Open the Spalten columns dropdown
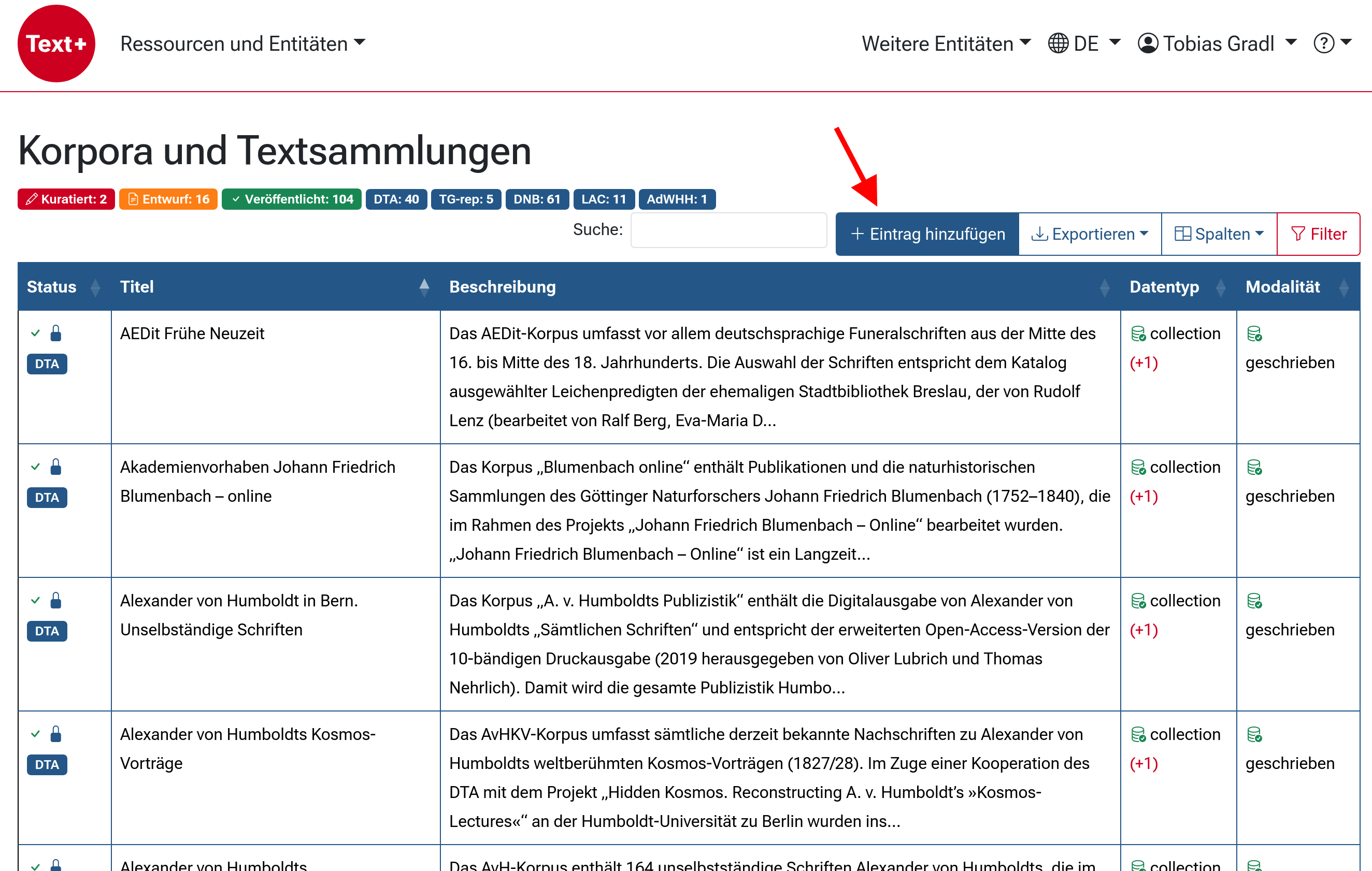1372x871 pixels. [1219, 234]
